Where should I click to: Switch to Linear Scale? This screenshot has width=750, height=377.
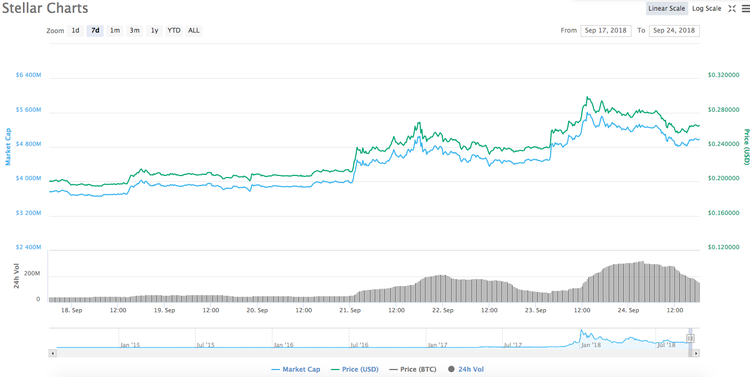[x=667, y=9]
